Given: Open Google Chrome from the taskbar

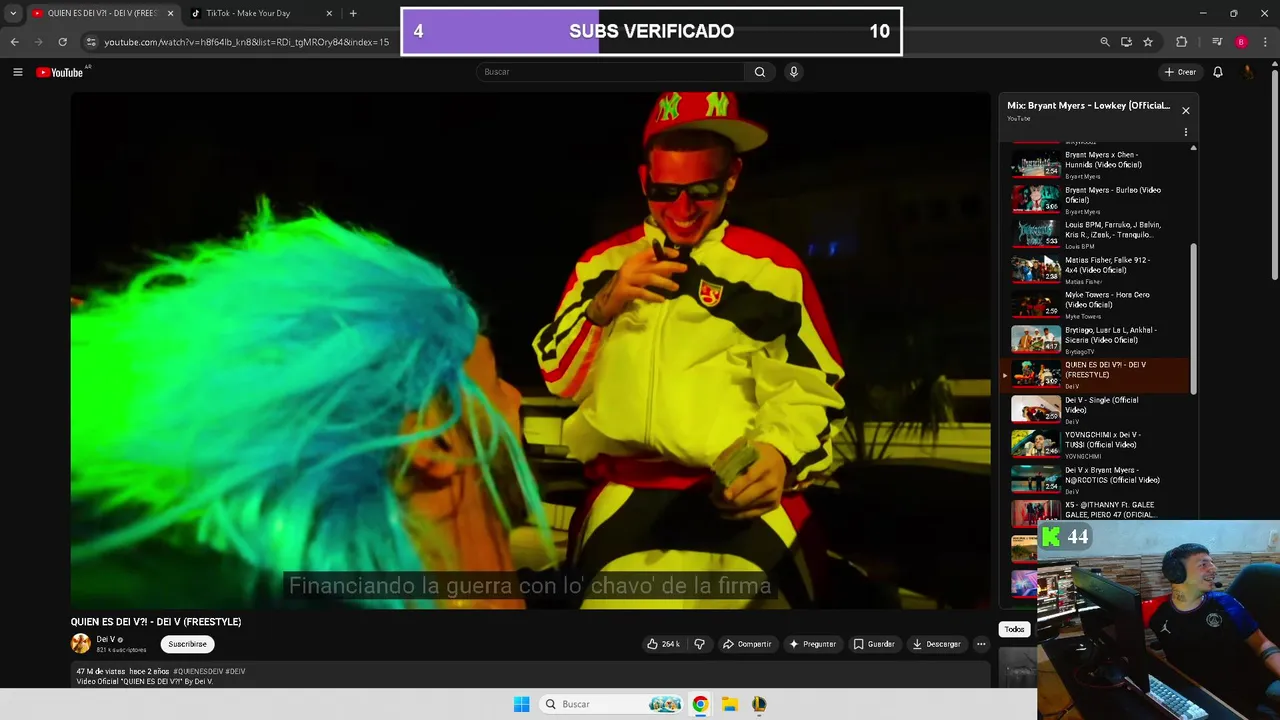Looking at the screenshot, I should 700,704.
